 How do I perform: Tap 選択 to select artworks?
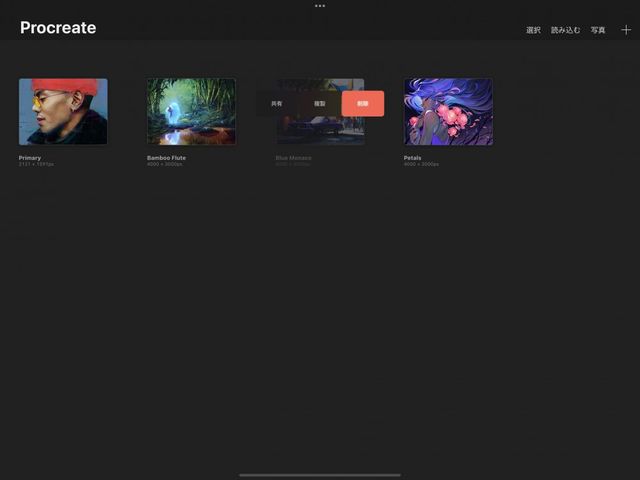(533, 30)
